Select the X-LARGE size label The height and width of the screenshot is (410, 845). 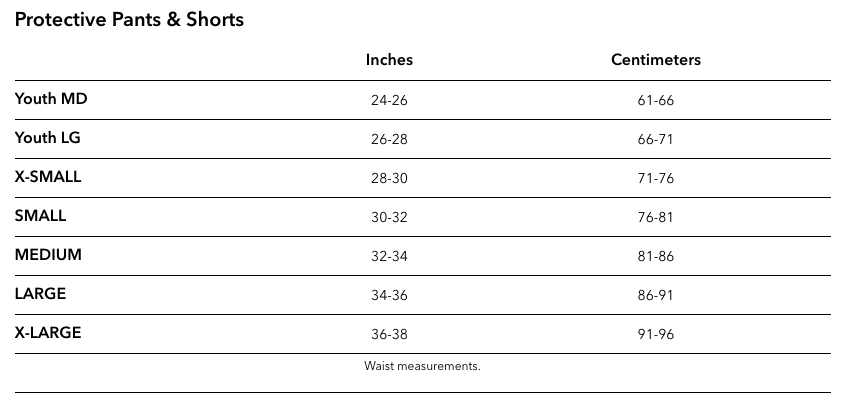pos(48,333)
